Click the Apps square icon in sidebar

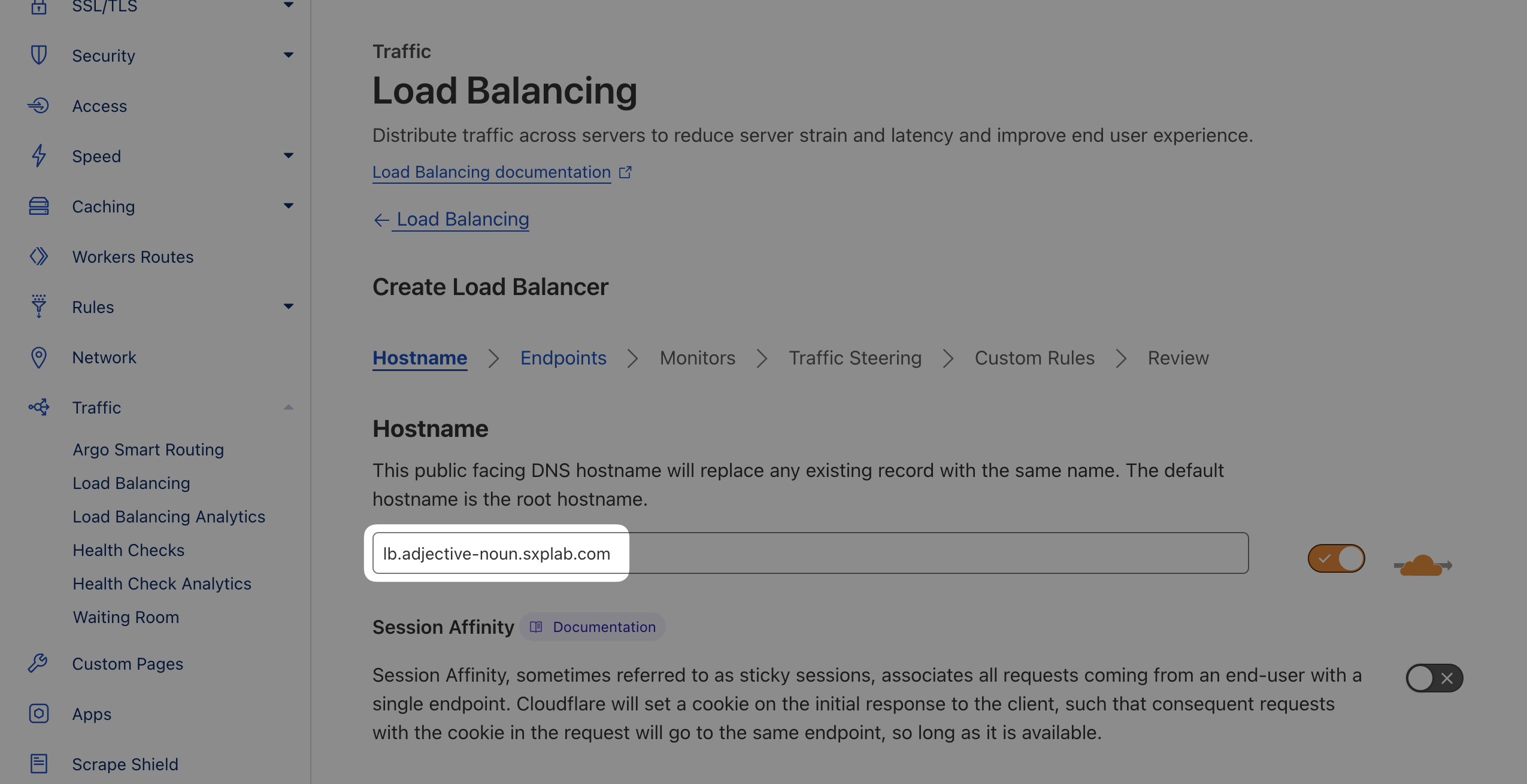[39, 713]
